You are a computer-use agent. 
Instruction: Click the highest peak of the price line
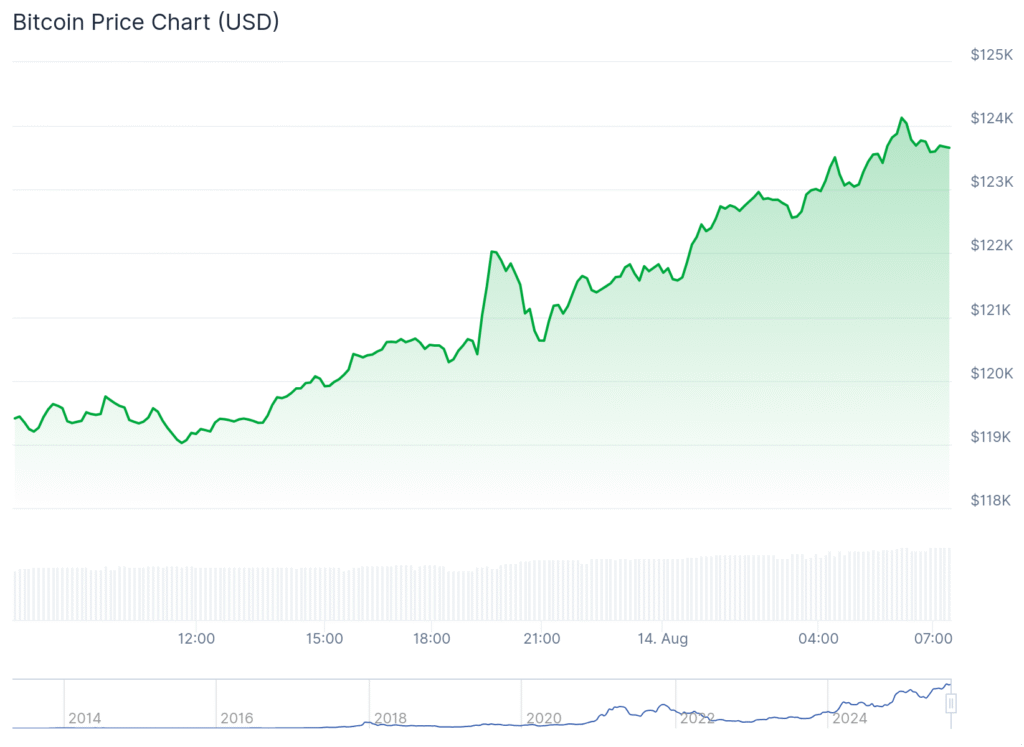pyautogui.click(x=901, y=118)
